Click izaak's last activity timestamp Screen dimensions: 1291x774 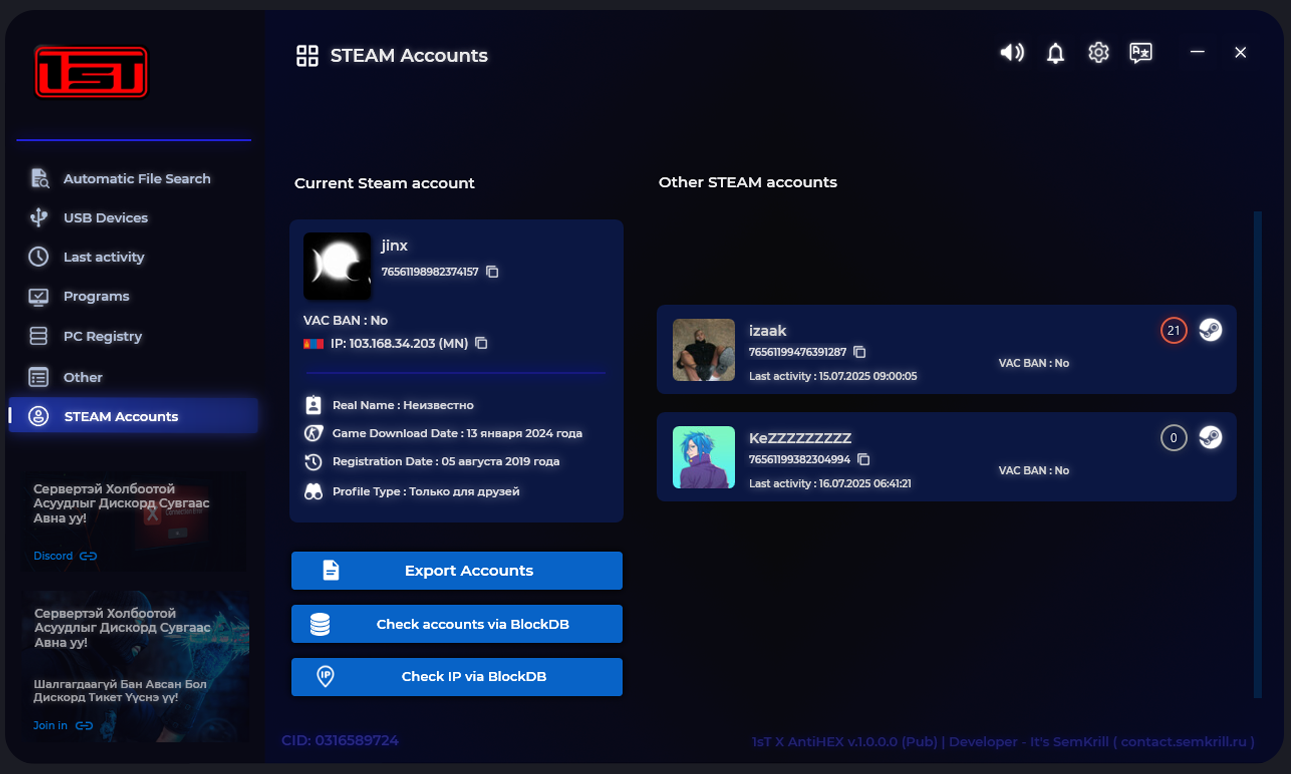(x=833, y=376)
